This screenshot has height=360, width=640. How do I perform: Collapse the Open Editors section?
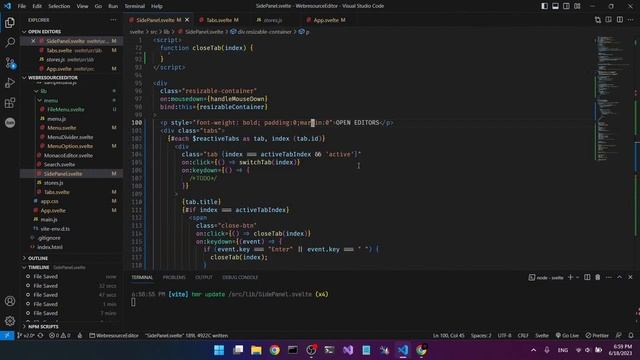[44, 31]
